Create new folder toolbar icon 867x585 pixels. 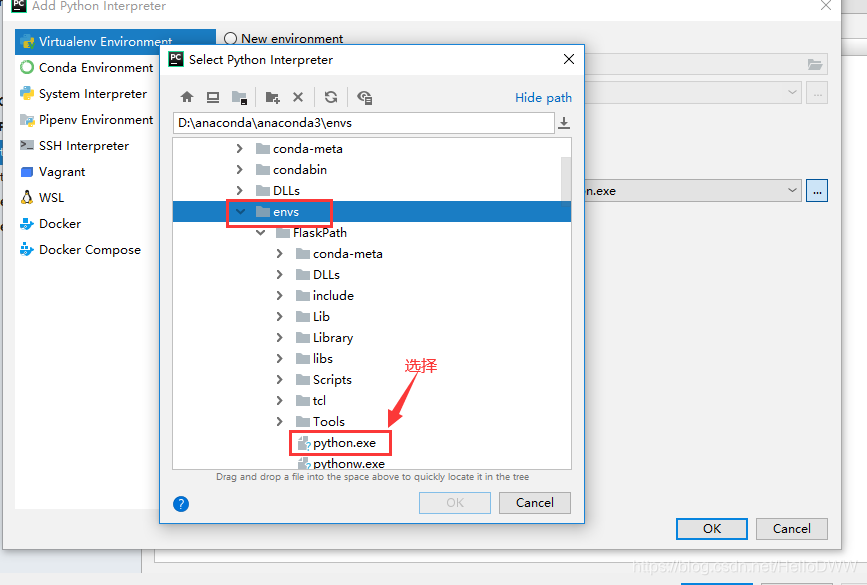(272, 97)
